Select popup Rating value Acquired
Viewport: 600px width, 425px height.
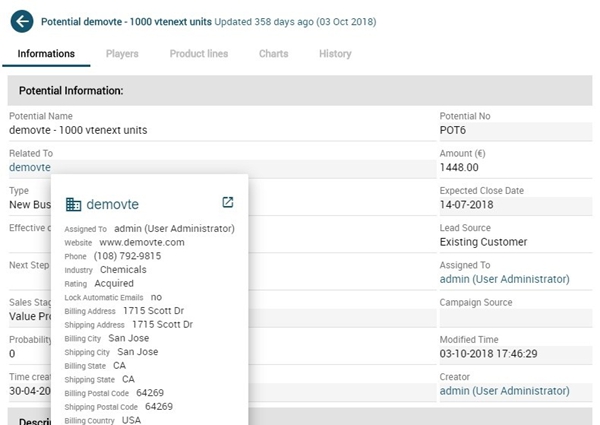pos(114,283)
